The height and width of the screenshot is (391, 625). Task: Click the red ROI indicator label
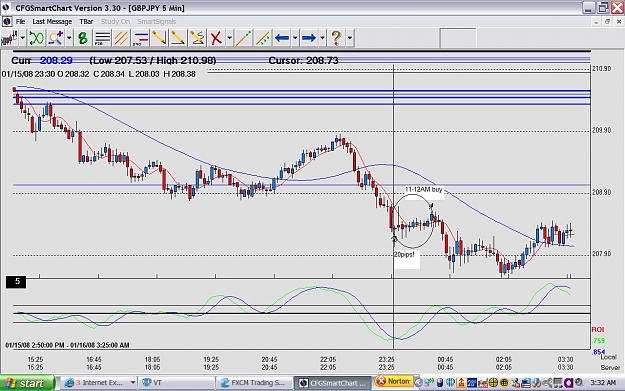(598, 330)
